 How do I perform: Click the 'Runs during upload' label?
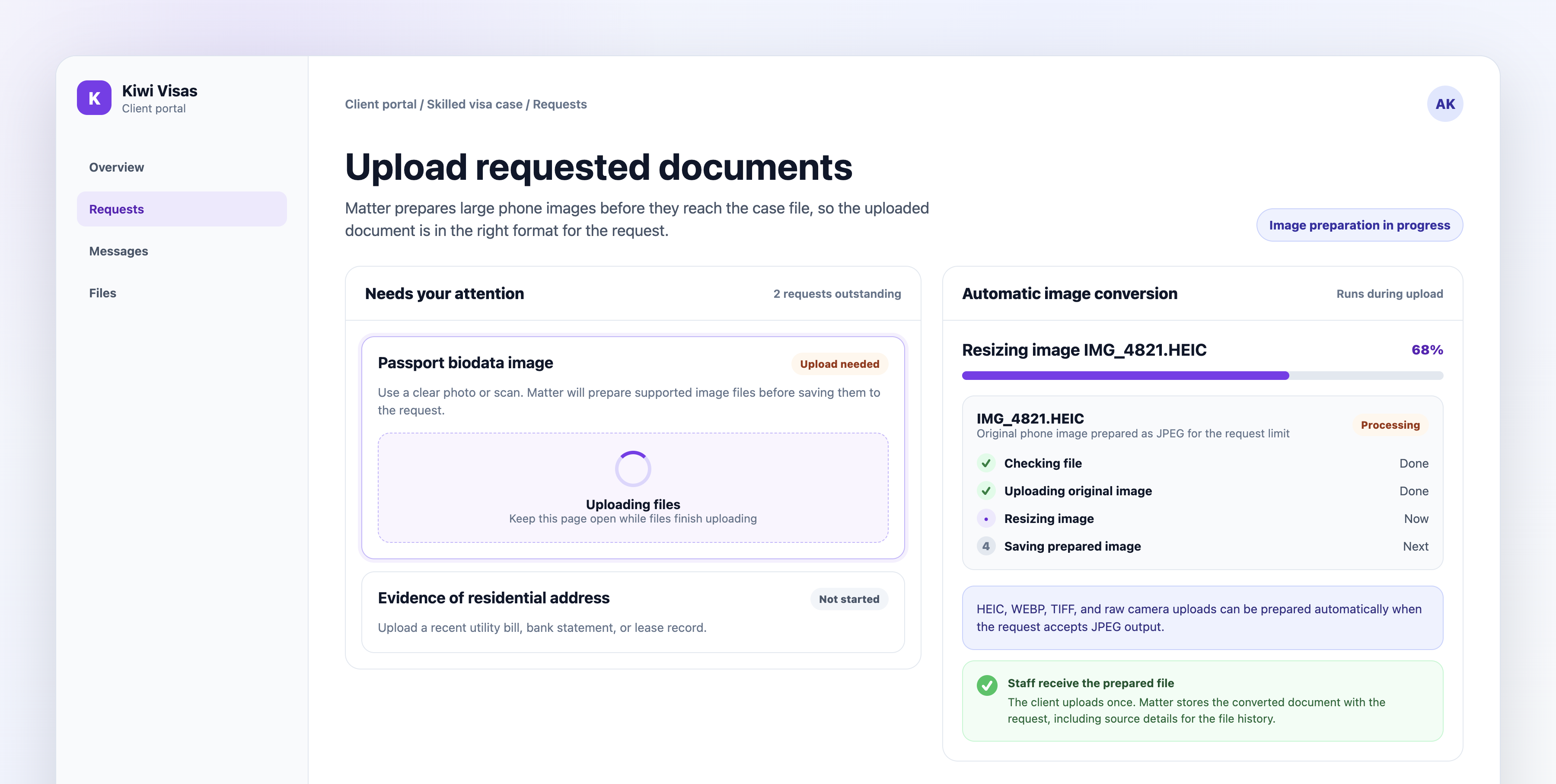pos(1389,293)
